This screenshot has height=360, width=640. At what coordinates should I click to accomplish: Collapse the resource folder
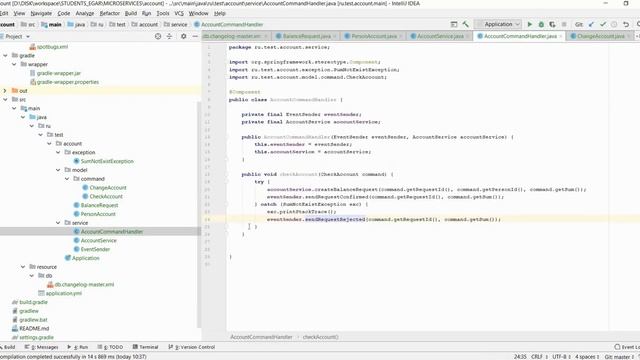click(23, 267)
